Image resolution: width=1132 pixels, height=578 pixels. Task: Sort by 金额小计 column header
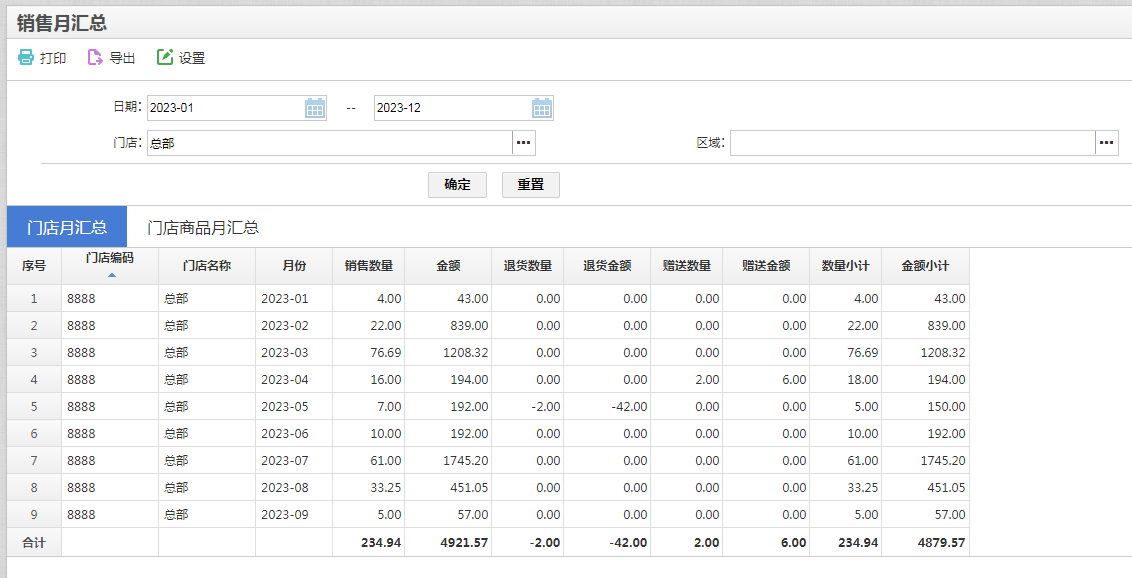click(925, 266)
